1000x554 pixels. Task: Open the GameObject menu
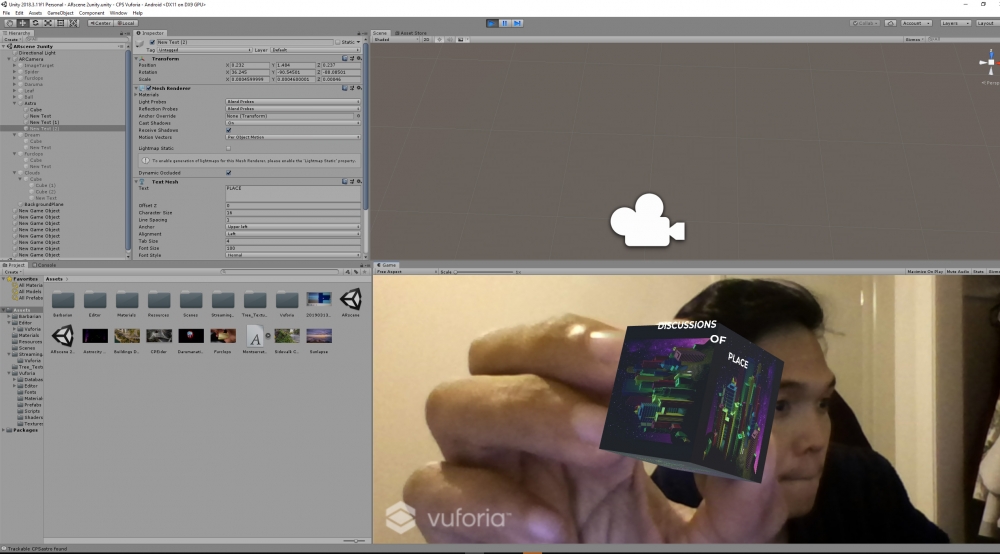click(x=59, y=13)
